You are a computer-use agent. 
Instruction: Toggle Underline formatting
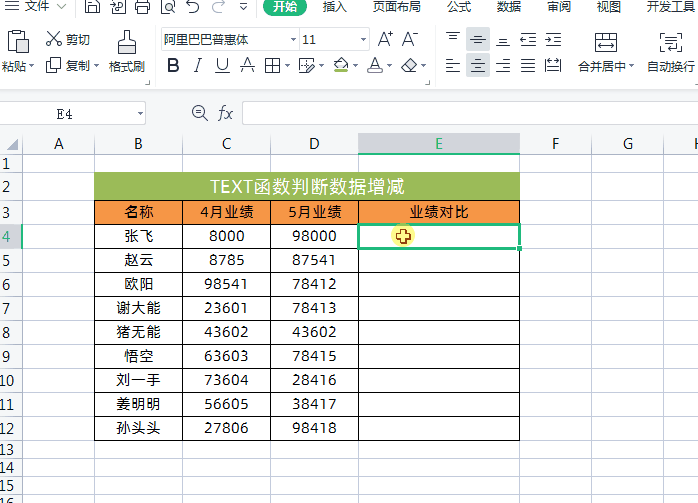coord(222,66)
